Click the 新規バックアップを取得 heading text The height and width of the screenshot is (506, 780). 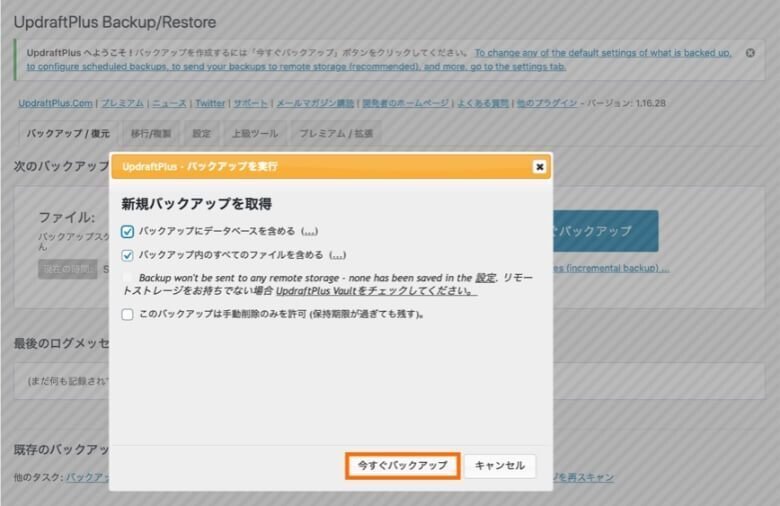tap(196, 203)
